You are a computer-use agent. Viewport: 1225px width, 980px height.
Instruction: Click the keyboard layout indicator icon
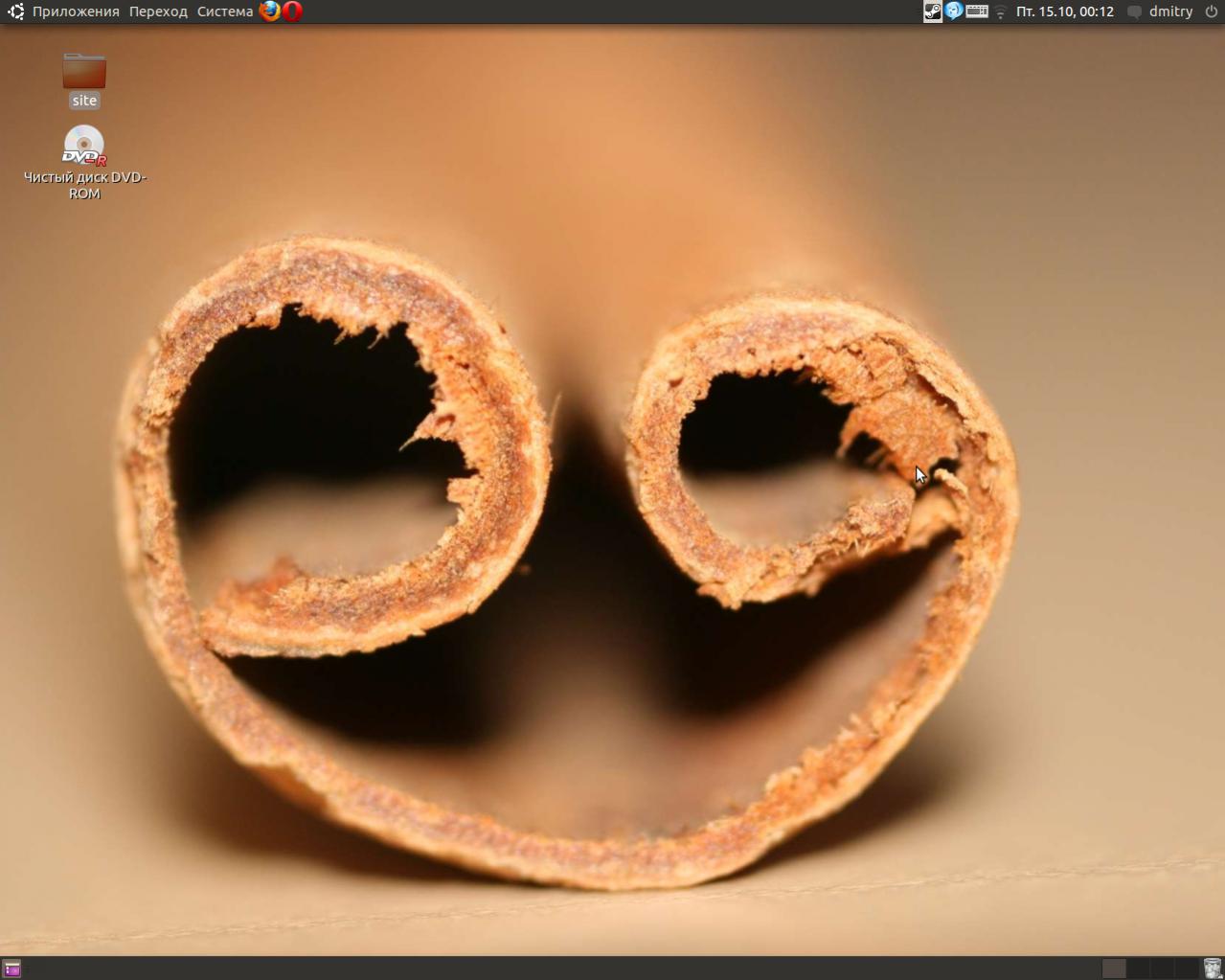pos(977,11)
